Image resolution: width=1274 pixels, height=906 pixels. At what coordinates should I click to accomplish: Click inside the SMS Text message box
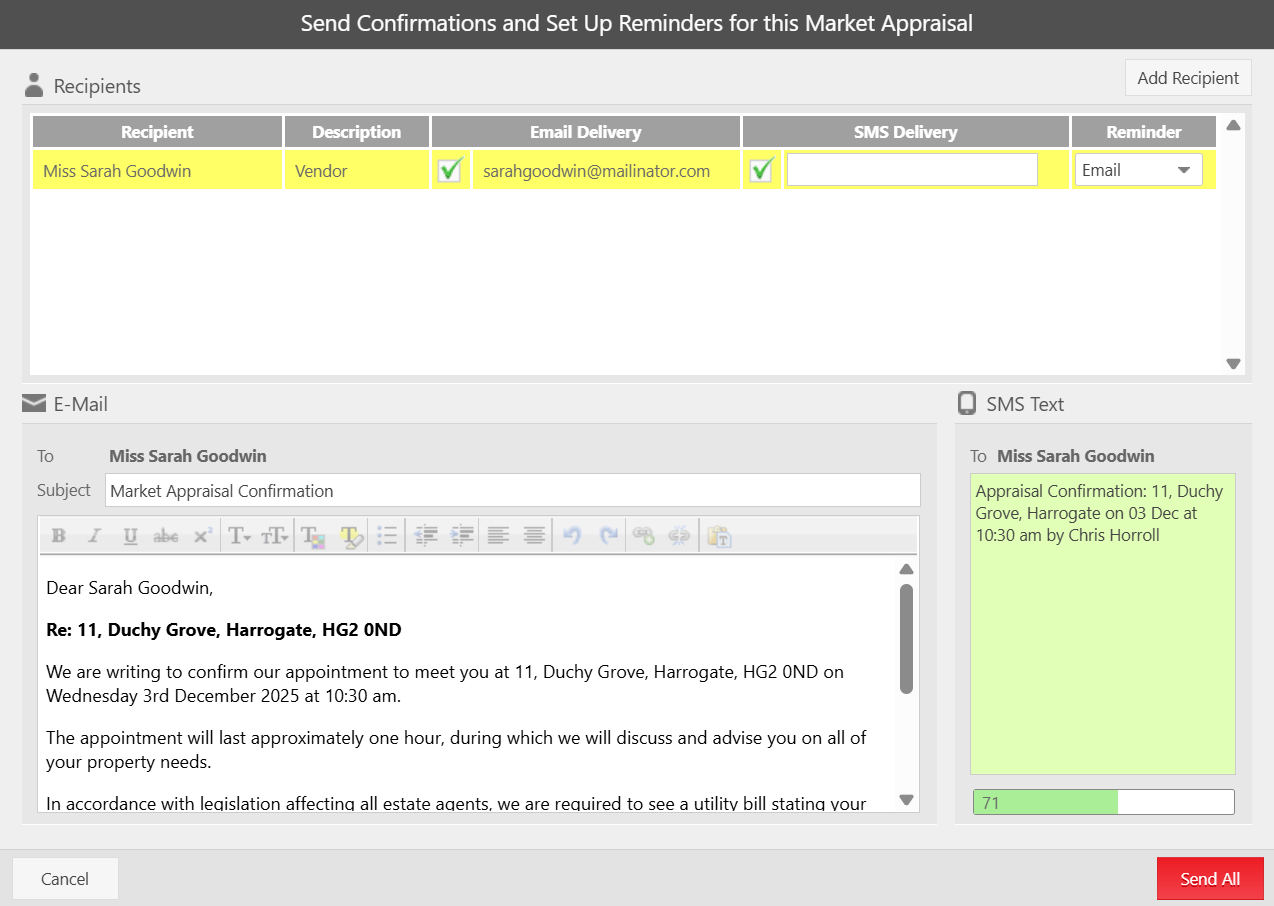pyautogui.click(x=1103, y=624)
